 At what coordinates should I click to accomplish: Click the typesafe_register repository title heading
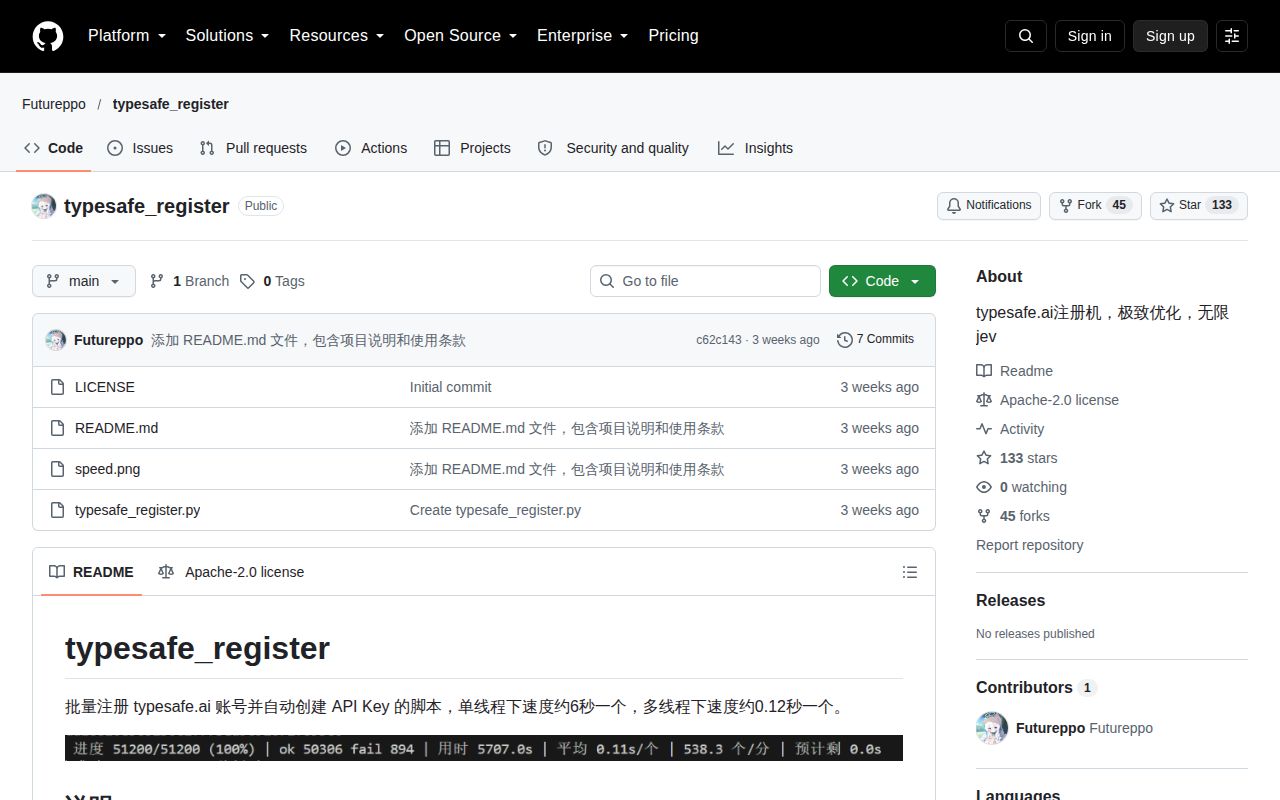tap(147, 206)
